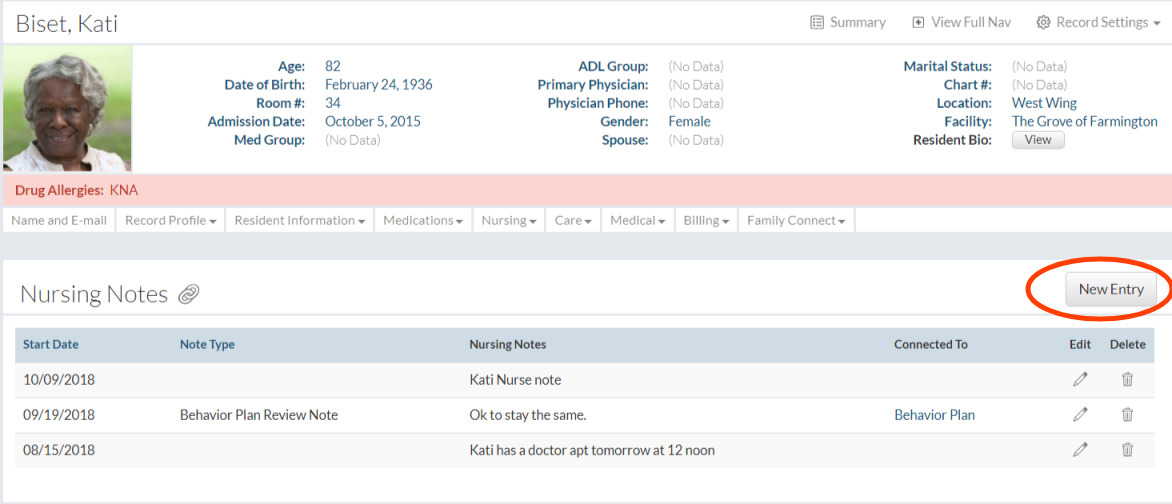Delete the Kati Nurse note entry

pyautogui.click(x=1127, y=380)
